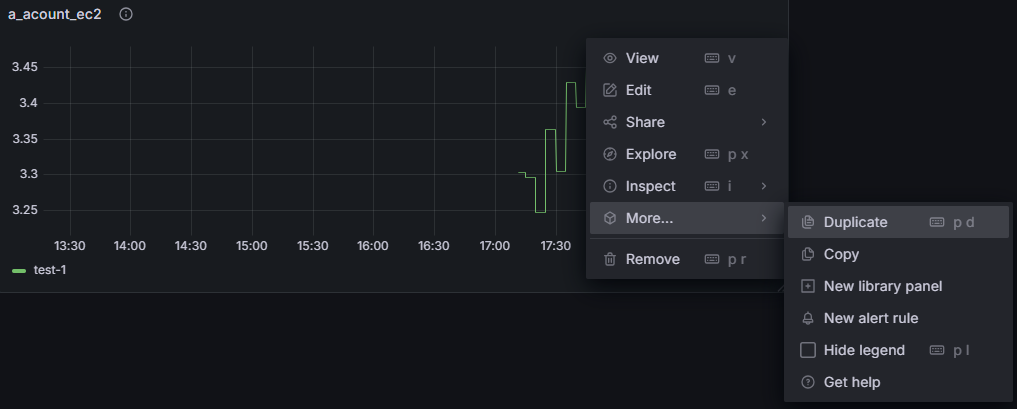The image size is (1017, 409).
Task: Select Copy in the submenu
Action: click(x=898, y=254)
